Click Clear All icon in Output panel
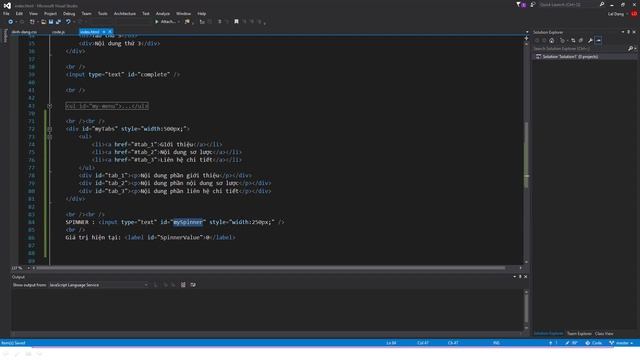Image resolution: width=640 pixels, height=360 pixels. coord(183,285)
